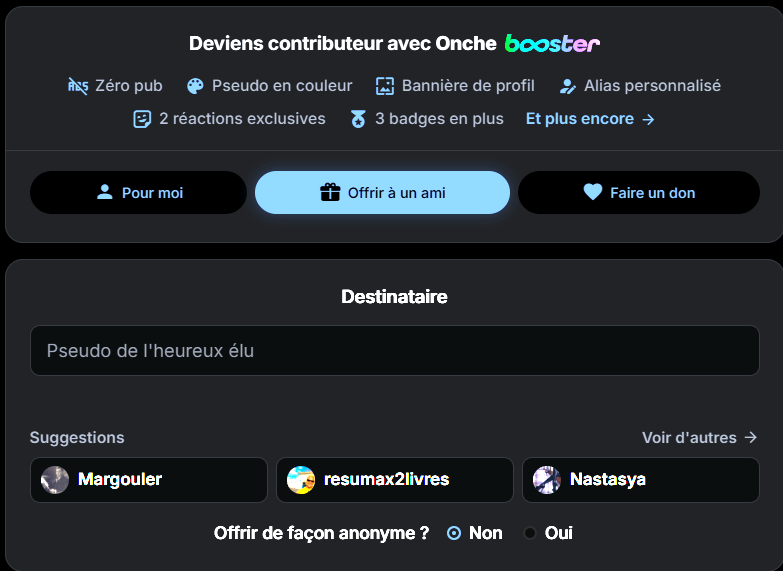
Task: Click the heart icon in Faire un don
Action: click(x=593, y=192)
